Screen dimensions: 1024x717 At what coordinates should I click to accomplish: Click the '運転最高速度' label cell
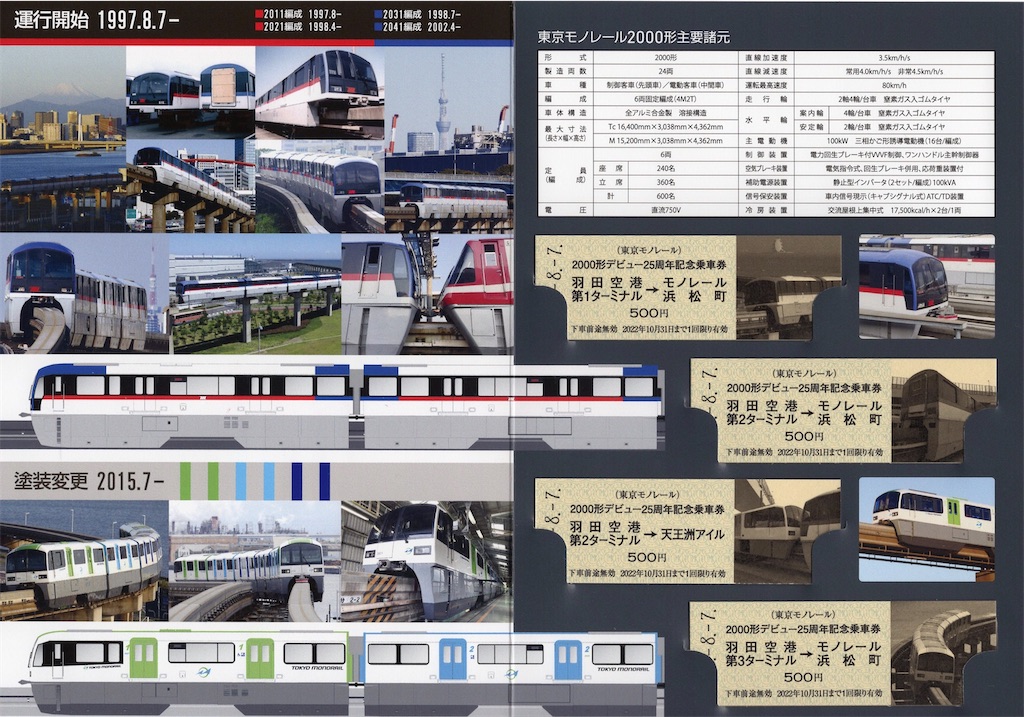pos(765,85)
